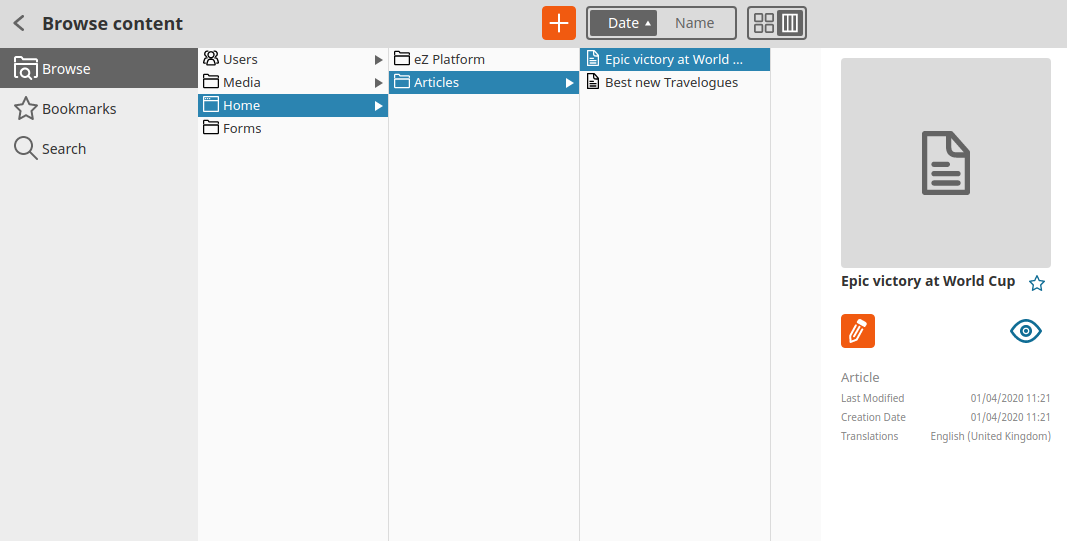Viewport: 1067px width, 541px height.
Task: Expand the Articles folder arrow
Action: [x=570, y=83]
